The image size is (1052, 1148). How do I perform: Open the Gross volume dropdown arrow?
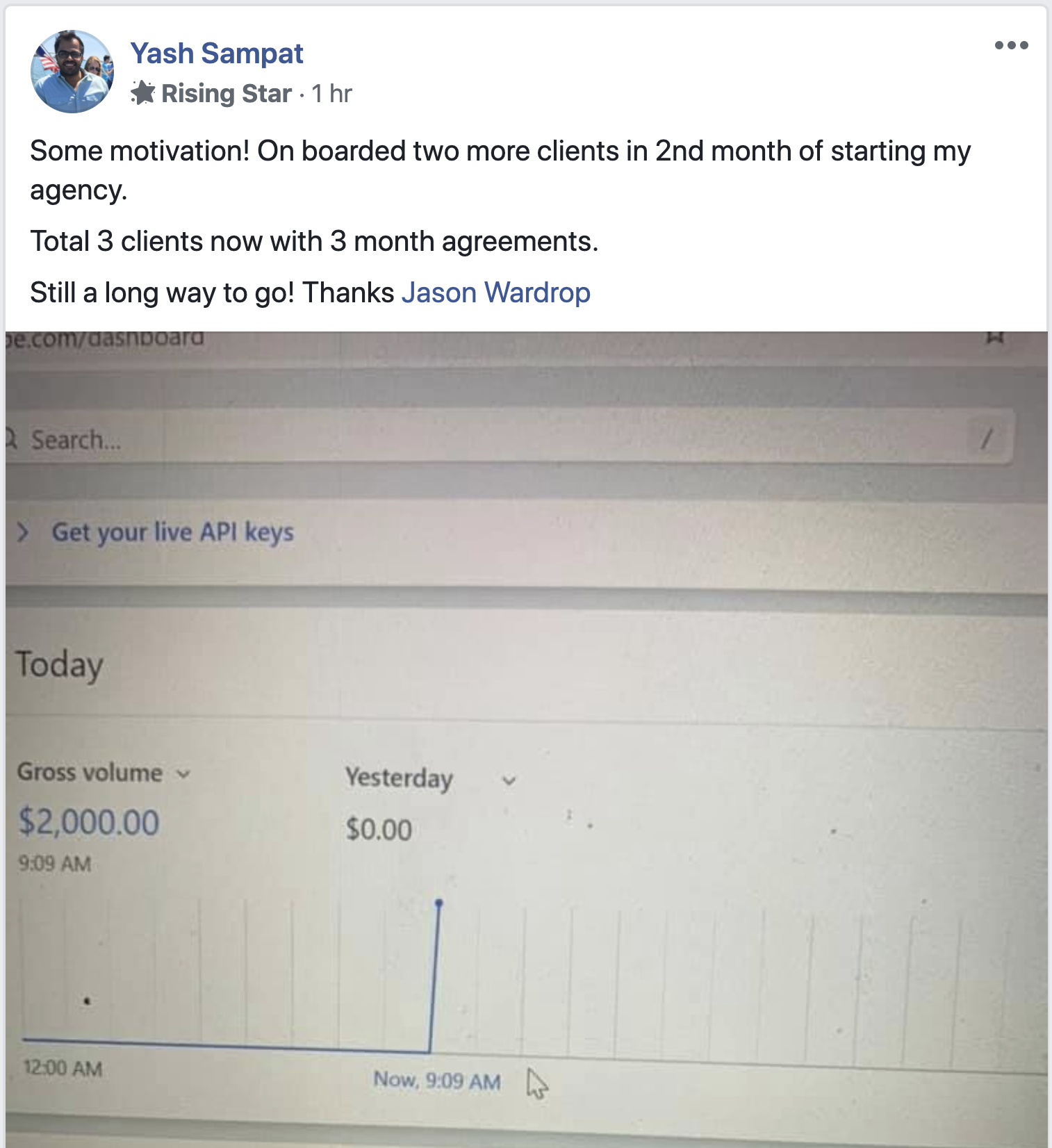tap(183, 774)
